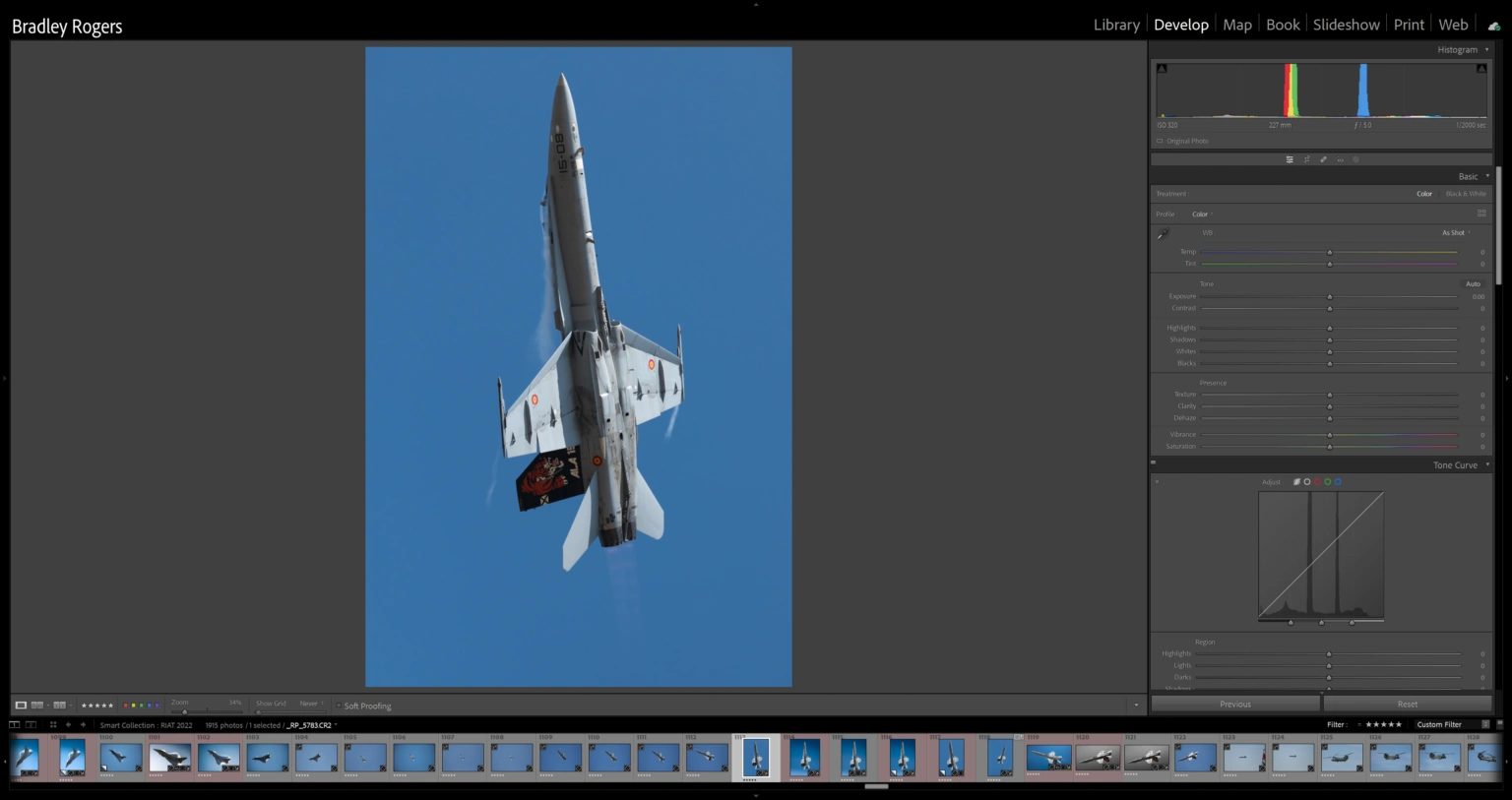Image resolution: width=1512 pixels, height=800 pixels.
Task: Toggle the Tone Curve panel switch
Action: click(1154, 462)
